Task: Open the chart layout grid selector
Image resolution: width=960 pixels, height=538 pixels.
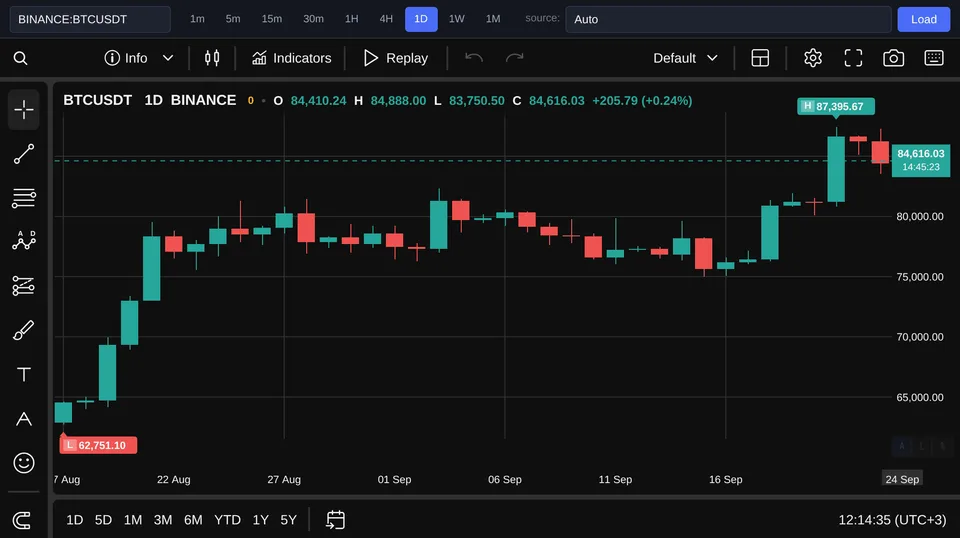Action: coord(760,58)
